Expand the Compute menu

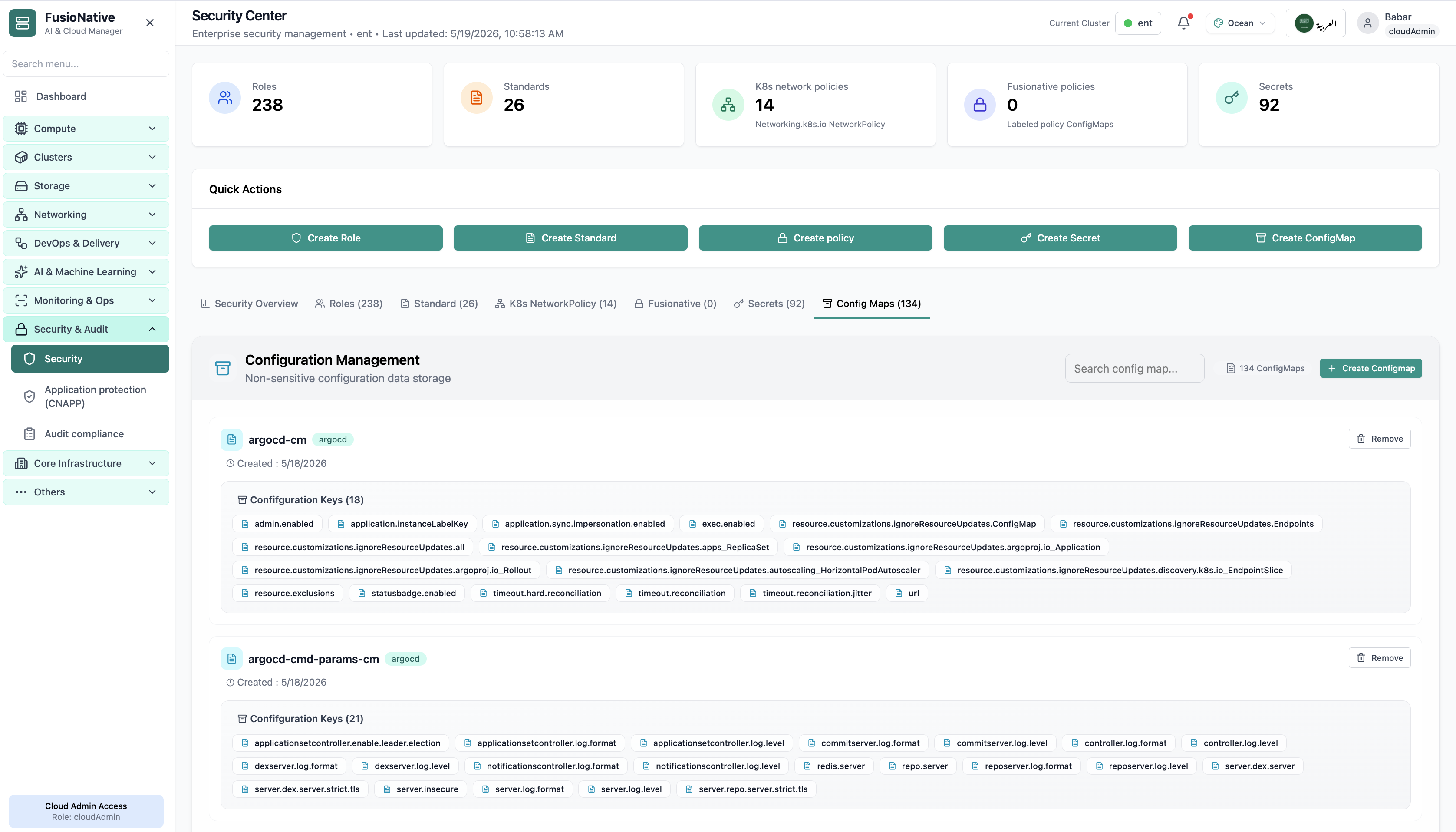(86, 129)
